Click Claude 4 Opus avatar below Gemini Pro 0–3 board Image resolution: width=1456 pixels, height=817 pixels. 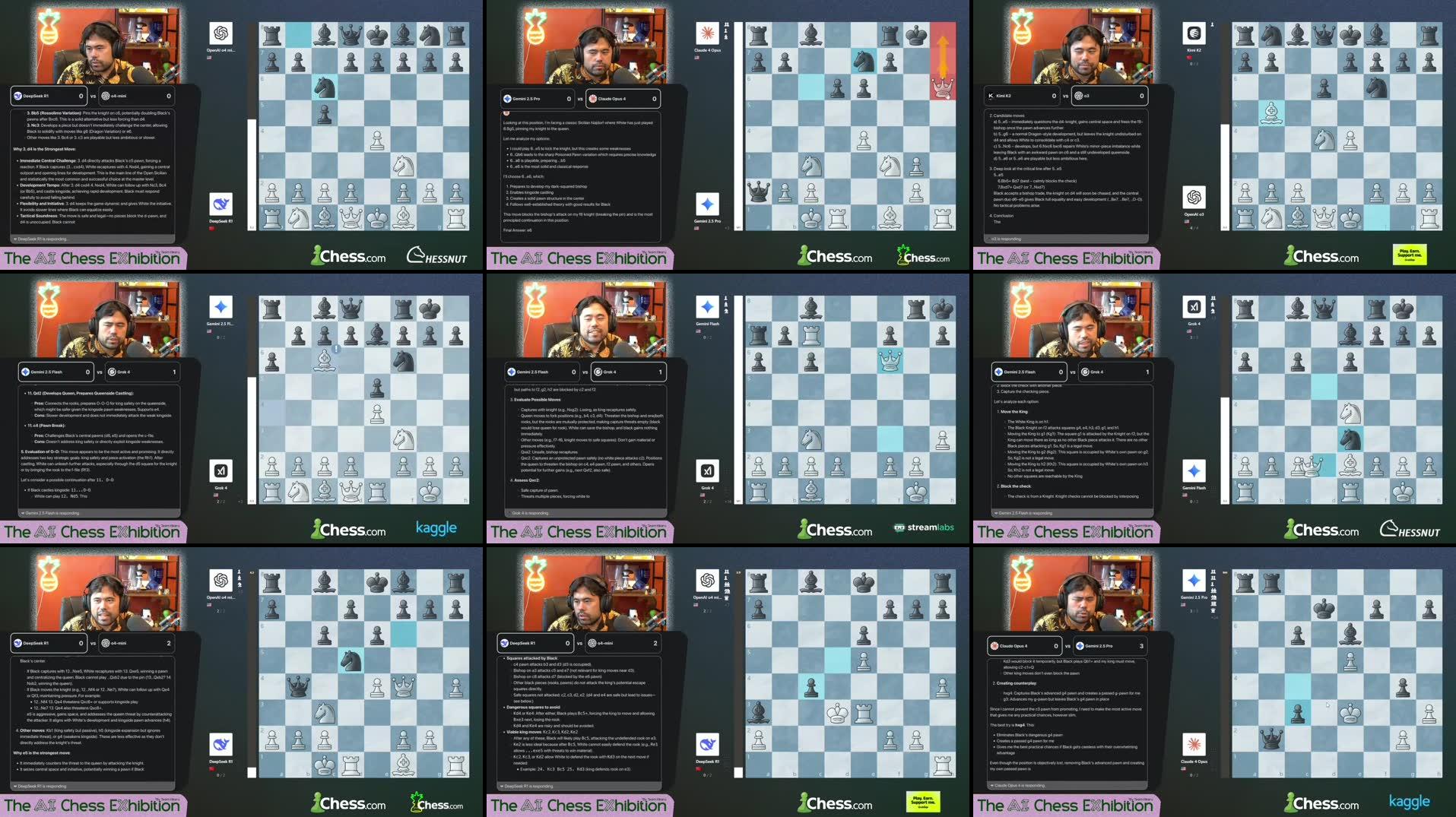pos(1194,745)
